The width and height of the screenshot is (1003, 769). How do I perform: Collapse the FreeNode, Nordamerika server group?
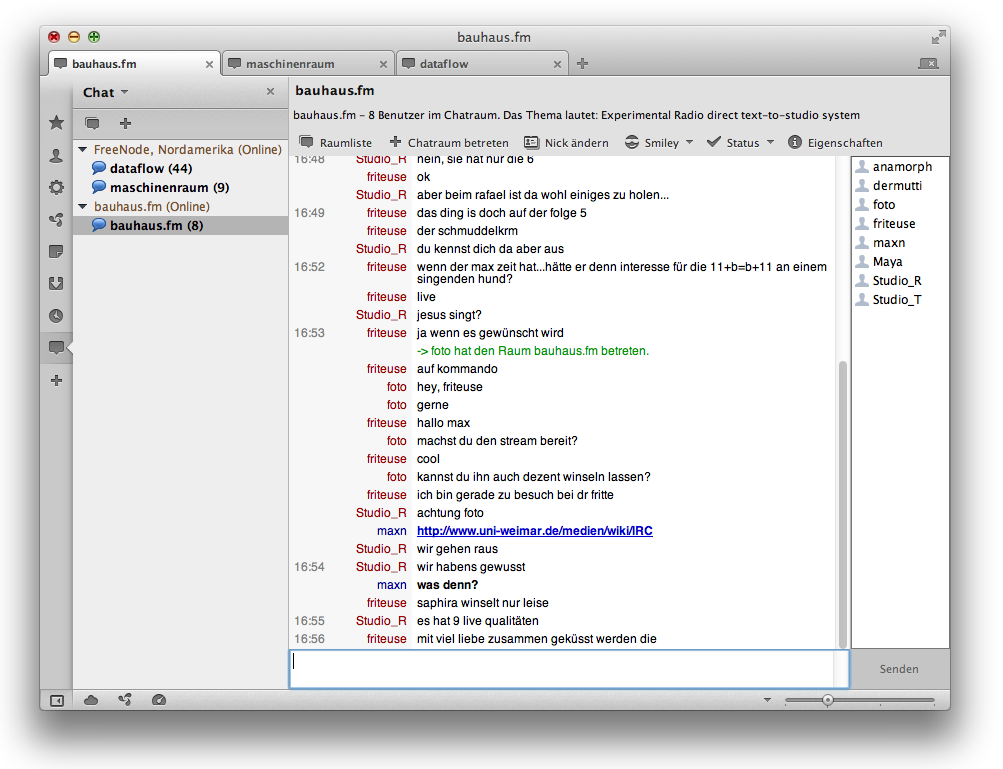pyautogui.click(x=83, y=149)
